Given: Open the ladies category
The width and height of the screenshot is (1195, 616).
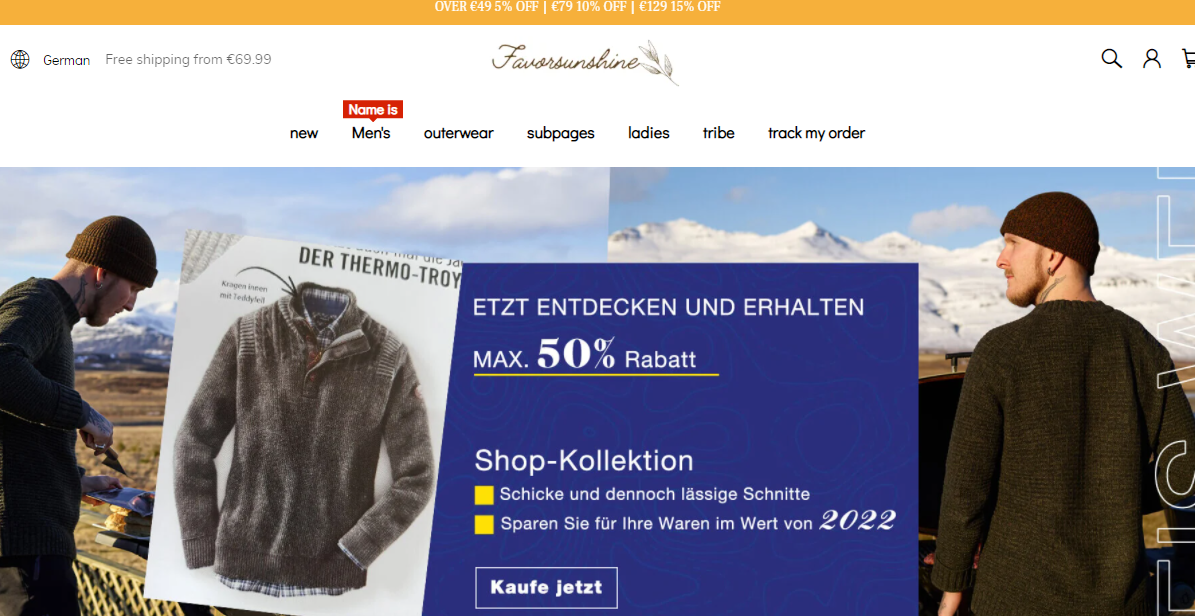Looking at the screenshot, I should tap(649, 133).
